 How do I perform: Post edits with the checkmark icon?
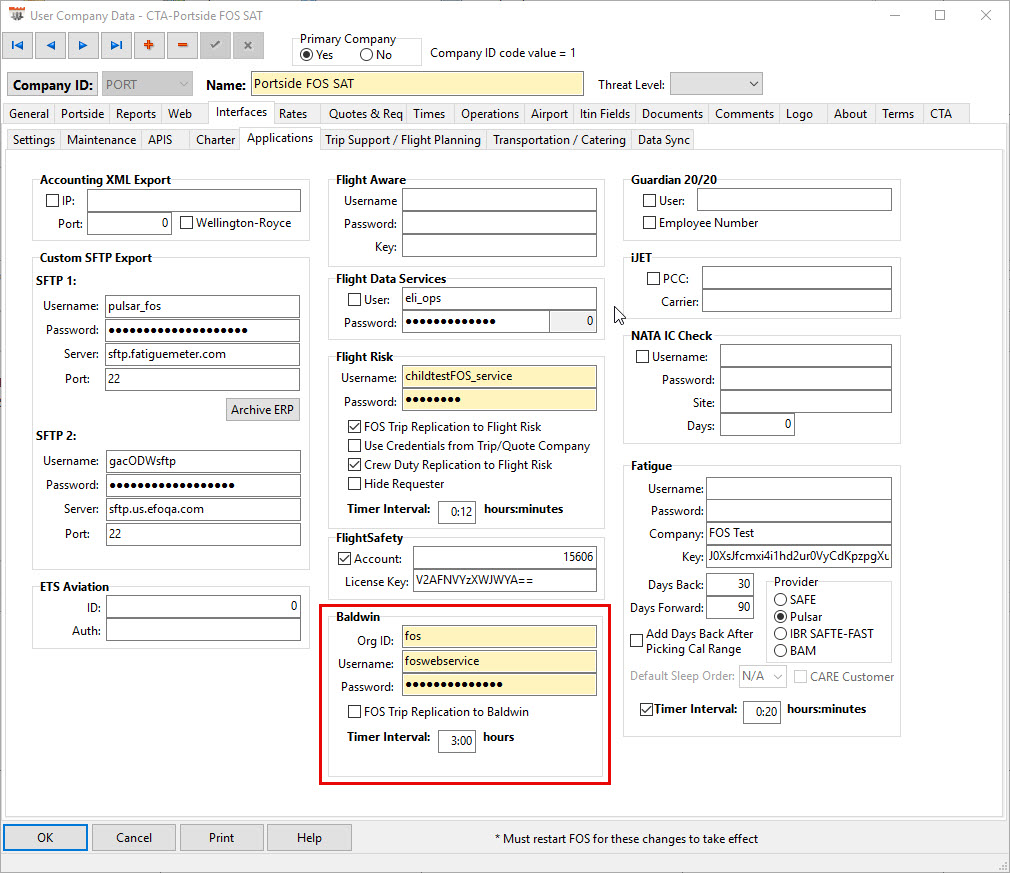[215, 45]
